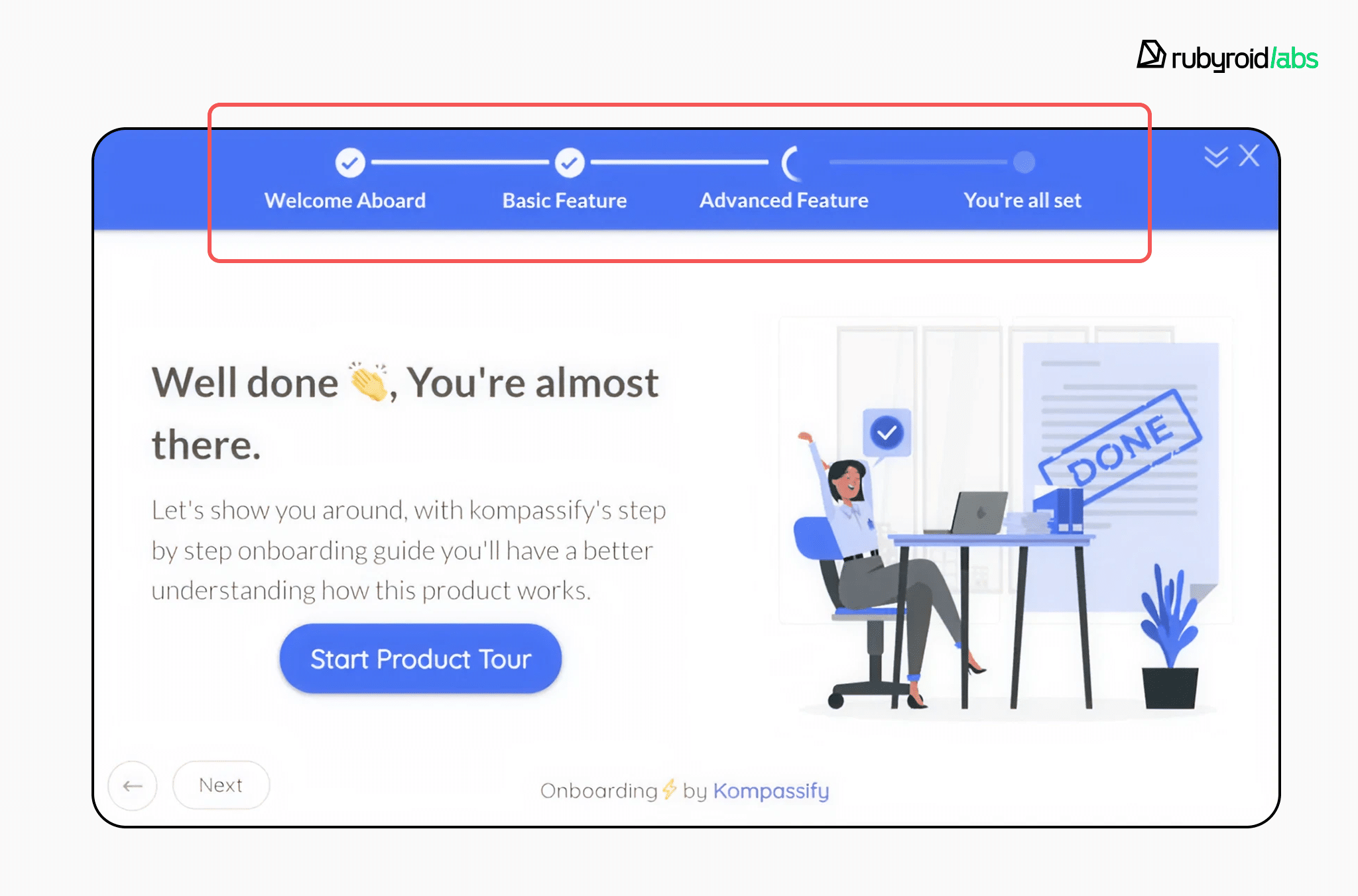1358x896 pixels.
Task: Click the Next button
Action: [x=221, y=785]
